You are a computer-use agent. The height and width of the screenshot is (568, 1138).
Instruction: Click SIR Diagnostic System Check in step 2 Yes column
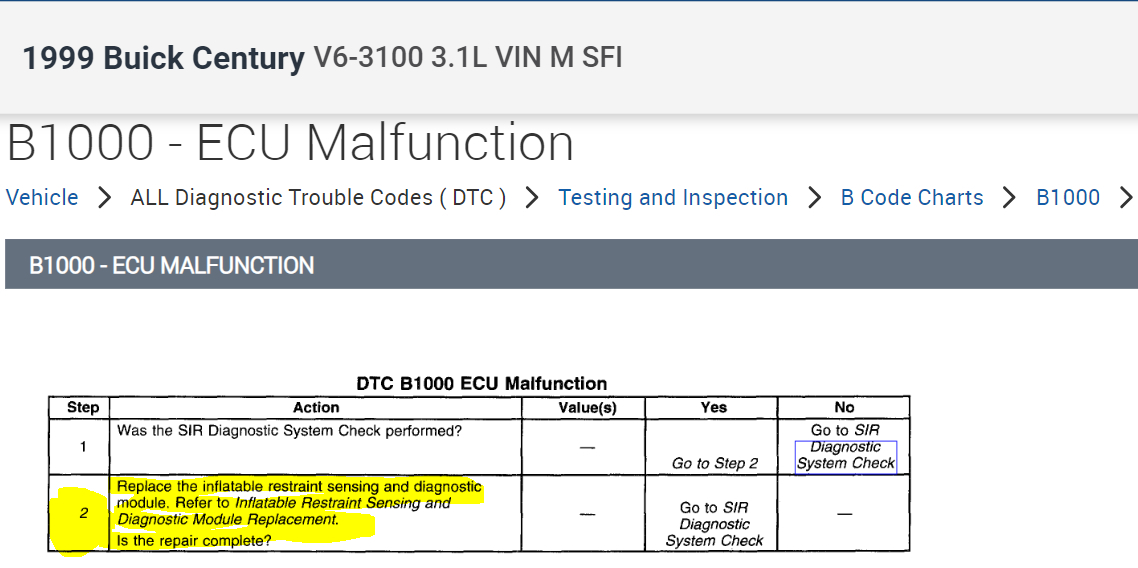click(x=714, y=524)
